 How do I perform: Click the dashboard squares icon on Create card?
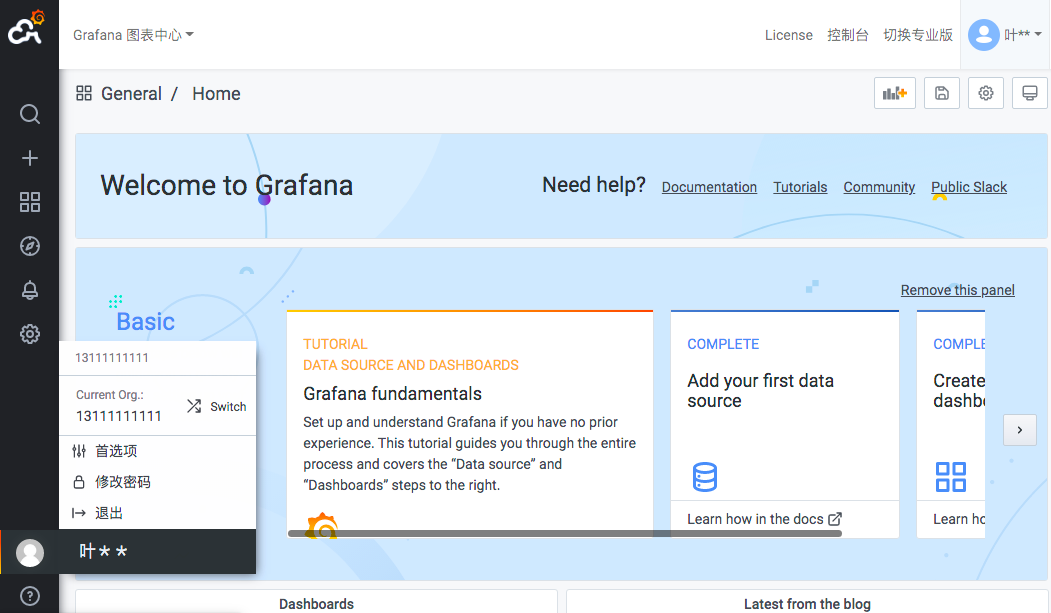[x=950, y=477]
